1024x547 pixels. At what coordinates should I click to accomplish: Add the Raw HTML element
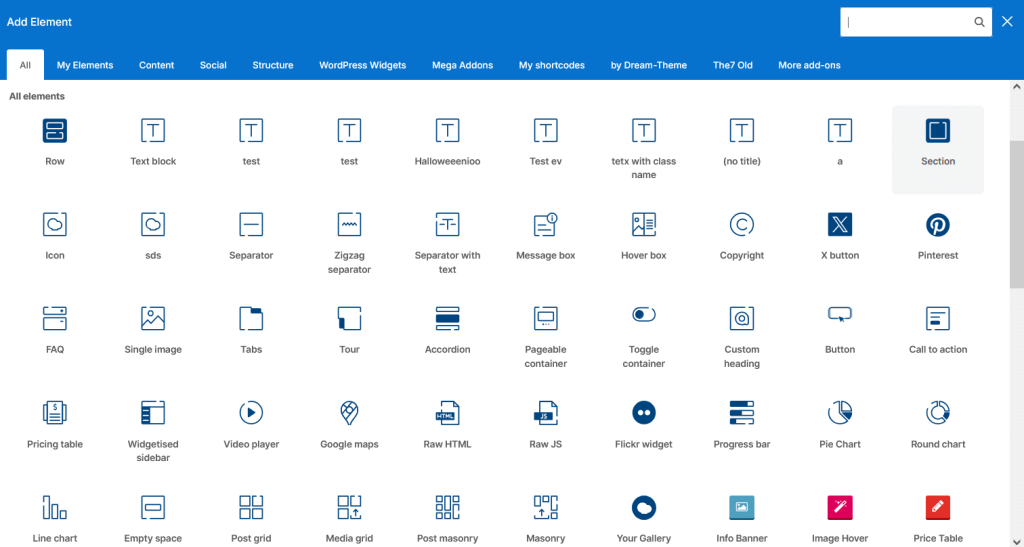447,425
